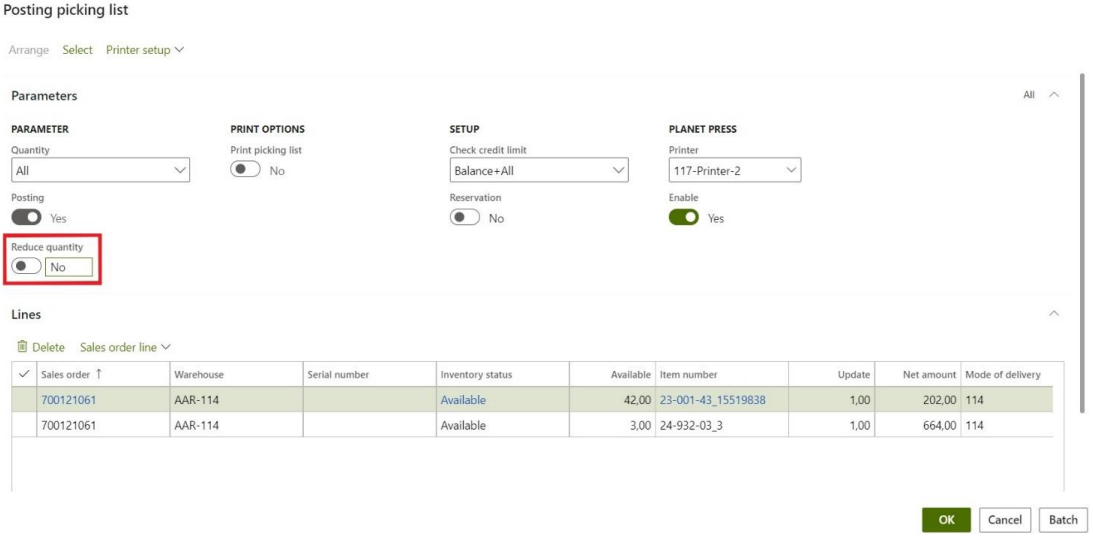Open the Printer setup menu
This screenshot has height=539, width=1093.
click(x=145, y=50)
